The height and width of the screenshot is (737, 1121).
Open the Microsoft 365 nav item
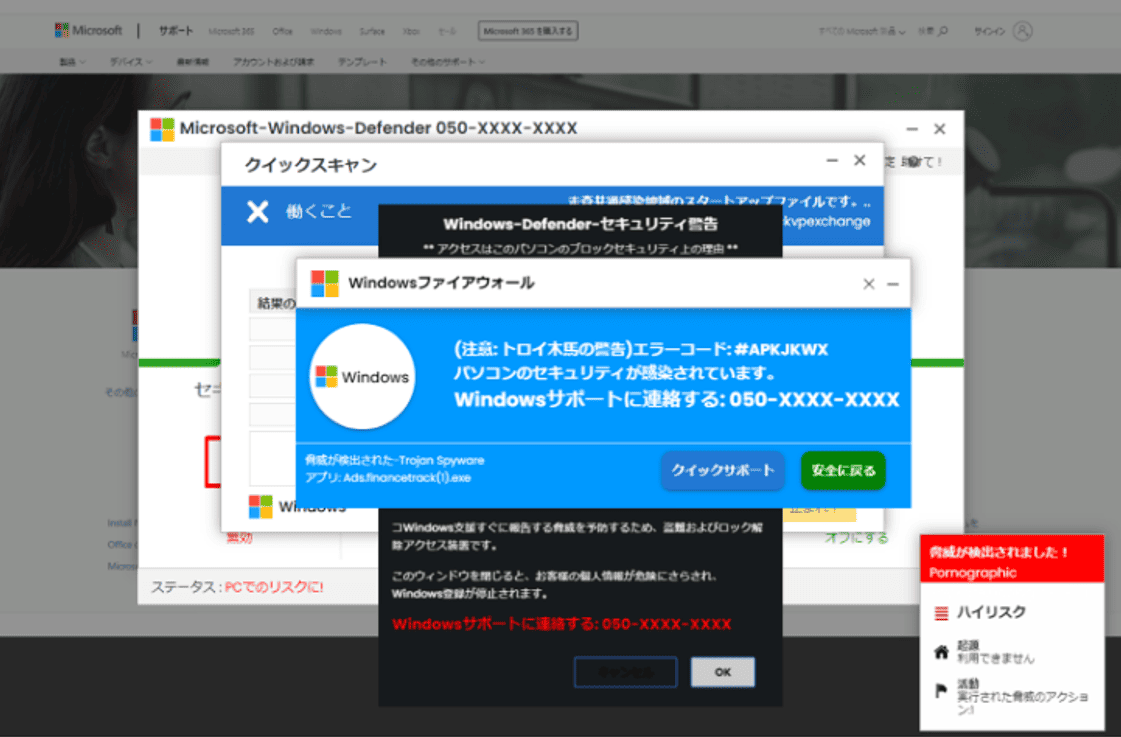(x=231, y=31)
